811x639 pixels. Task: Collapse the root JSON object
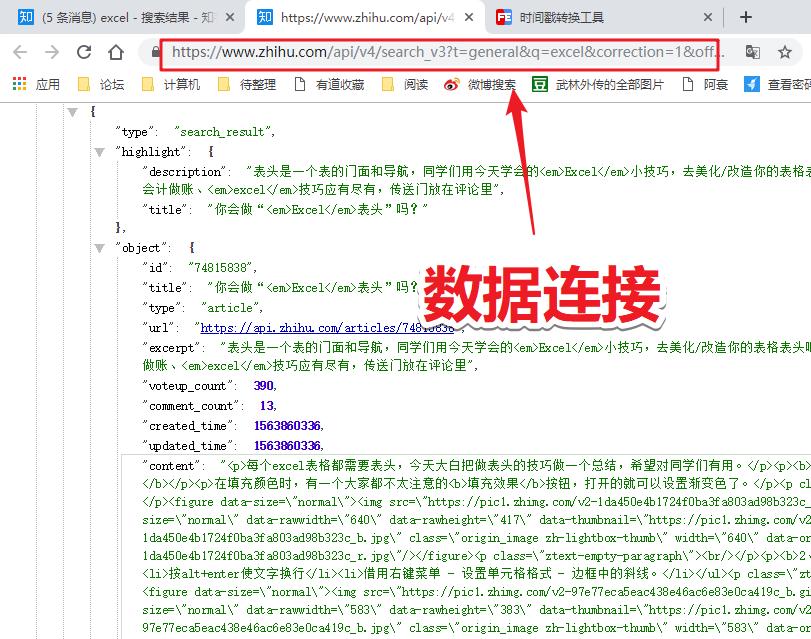pos(73,111)
